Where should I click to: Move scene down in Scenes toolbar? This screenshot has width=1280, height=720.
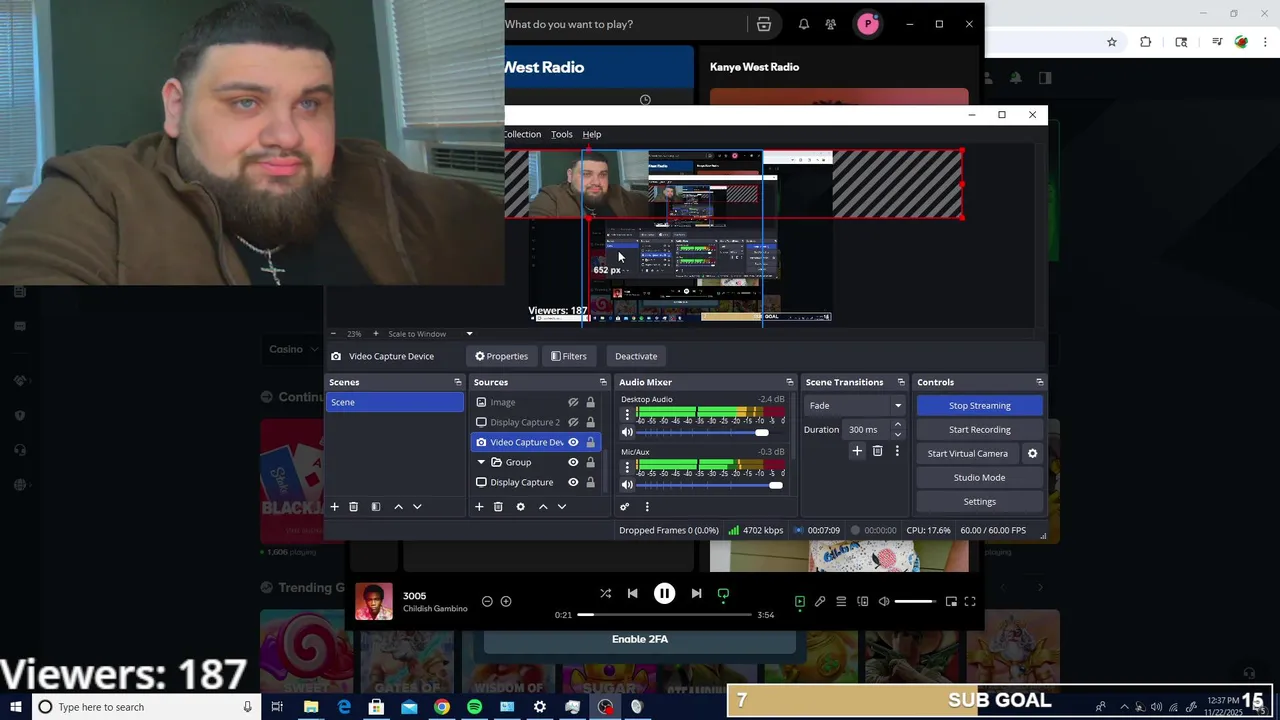[x=417, y=507]
